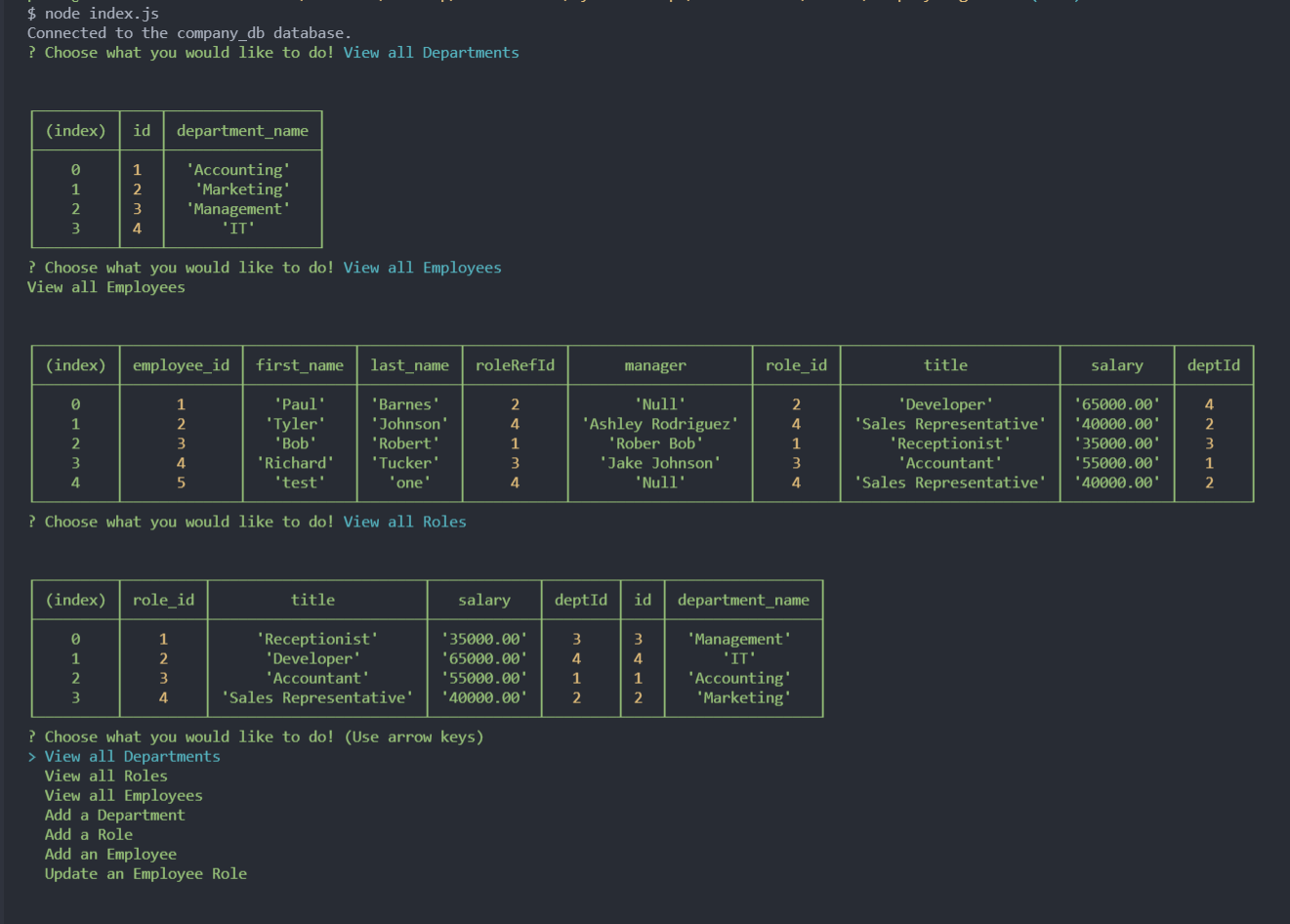Click the 'Marketing' row in the departments table
The image size is (1290, 924).
(x=241, y=189)
